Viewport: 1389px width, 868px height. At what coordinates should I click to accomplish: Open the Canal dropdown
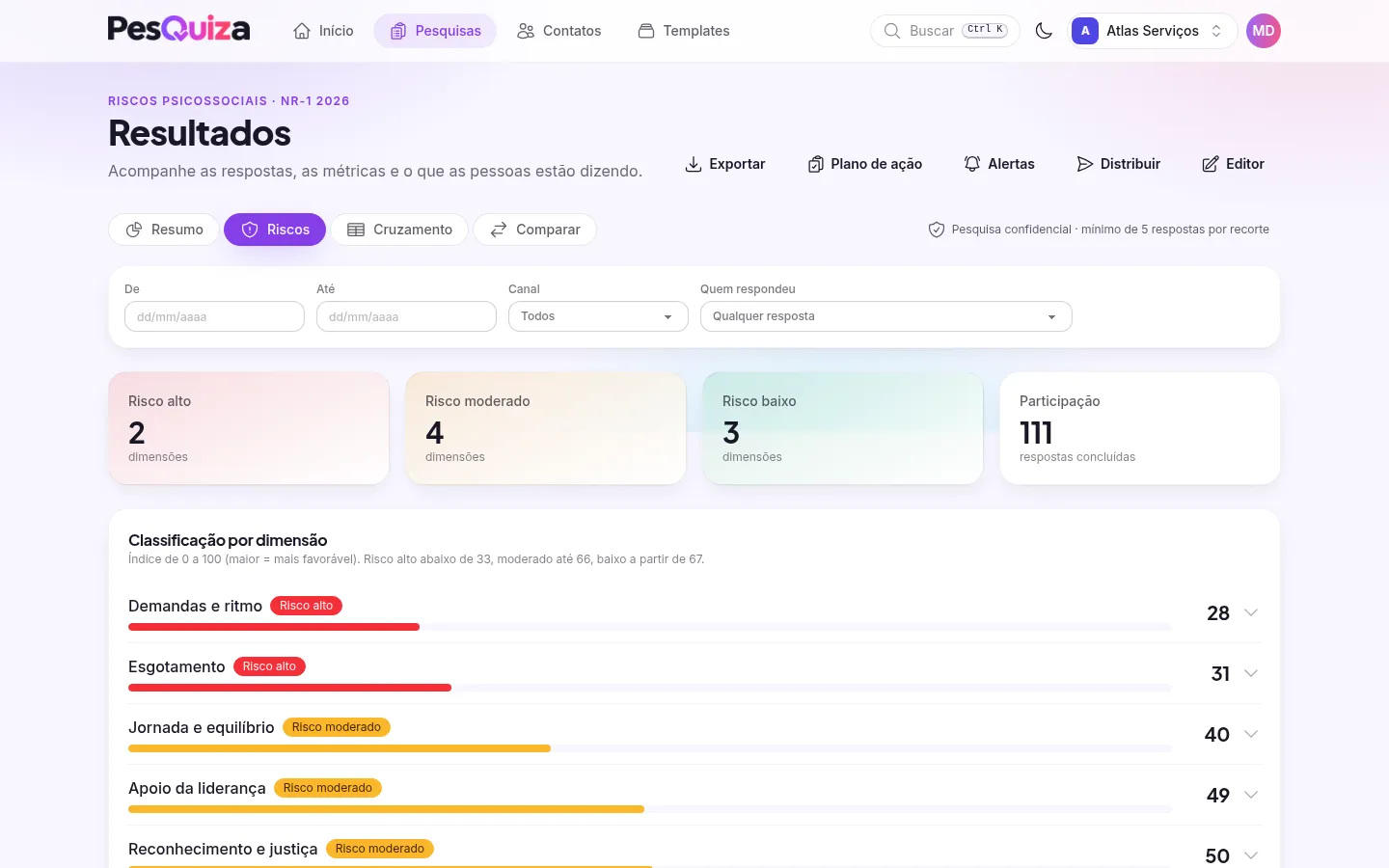(x=598, y=316)
